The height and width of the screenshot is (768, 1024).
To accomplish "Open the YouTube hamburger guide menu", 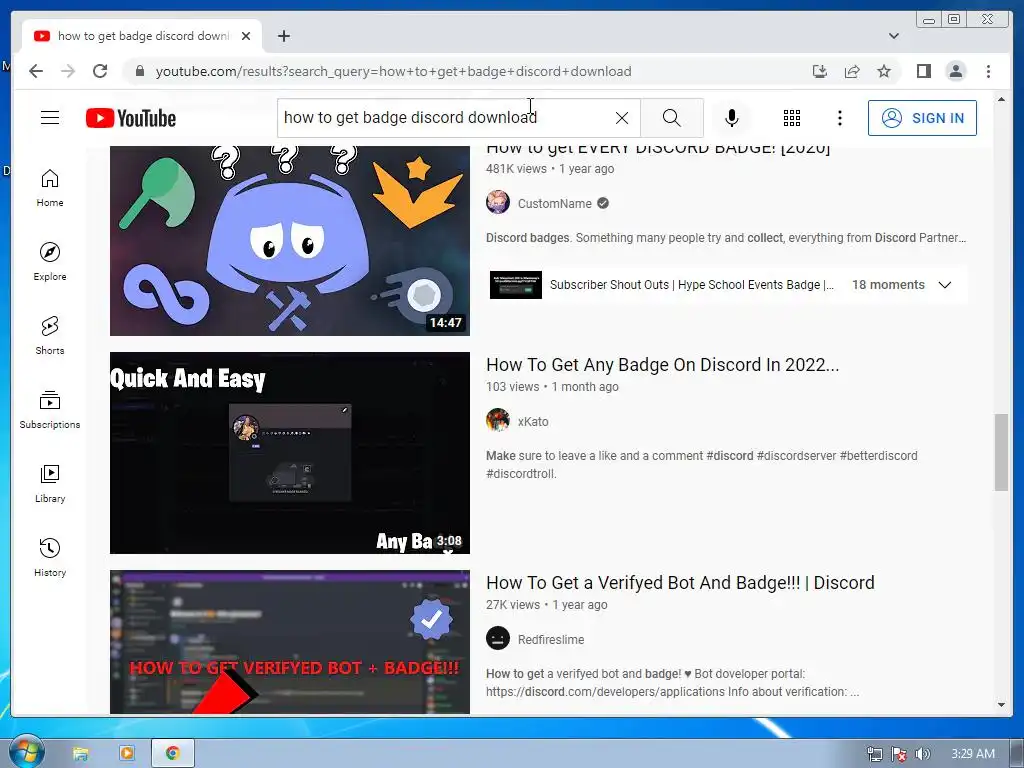I will click(x=50, y=118).
